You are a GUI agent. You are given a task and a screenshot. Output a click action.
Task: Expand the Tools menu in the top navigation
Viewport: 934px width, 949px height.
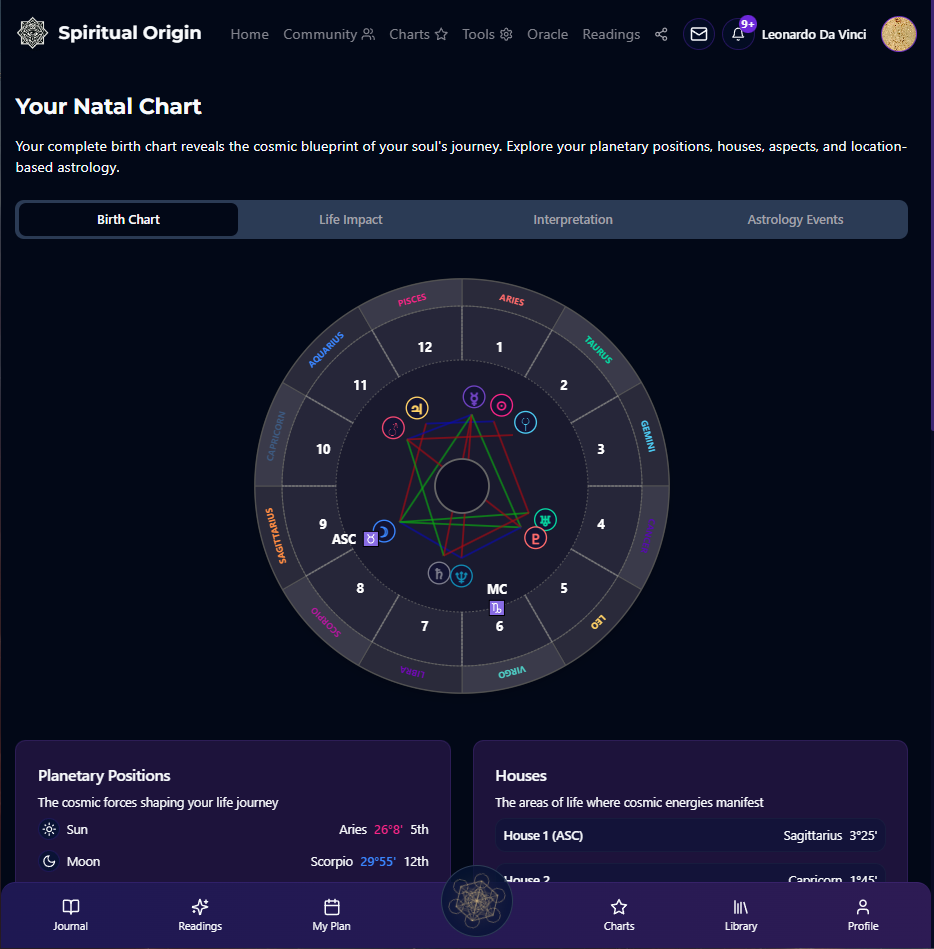coord(487,34)
